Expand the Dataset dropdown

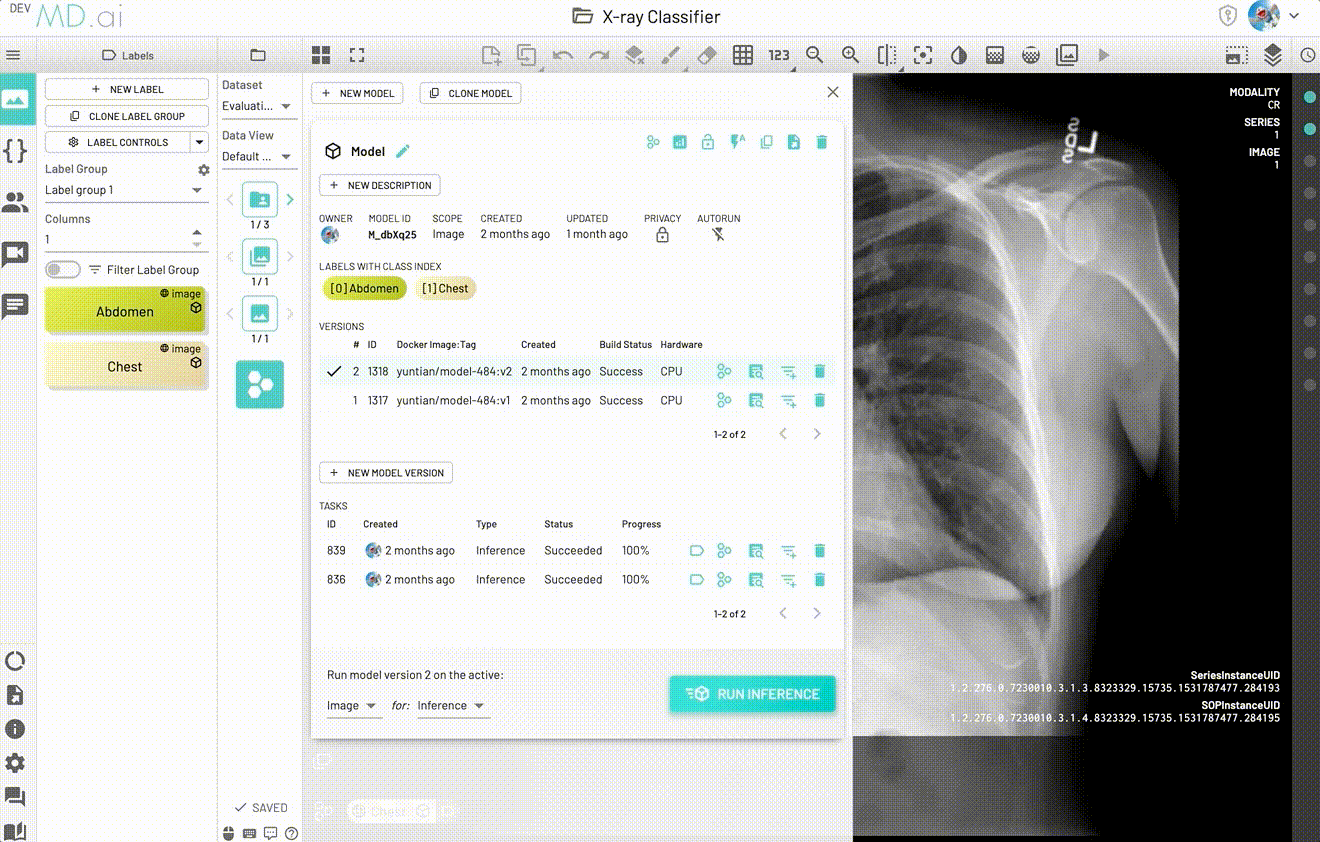[257, 106]
